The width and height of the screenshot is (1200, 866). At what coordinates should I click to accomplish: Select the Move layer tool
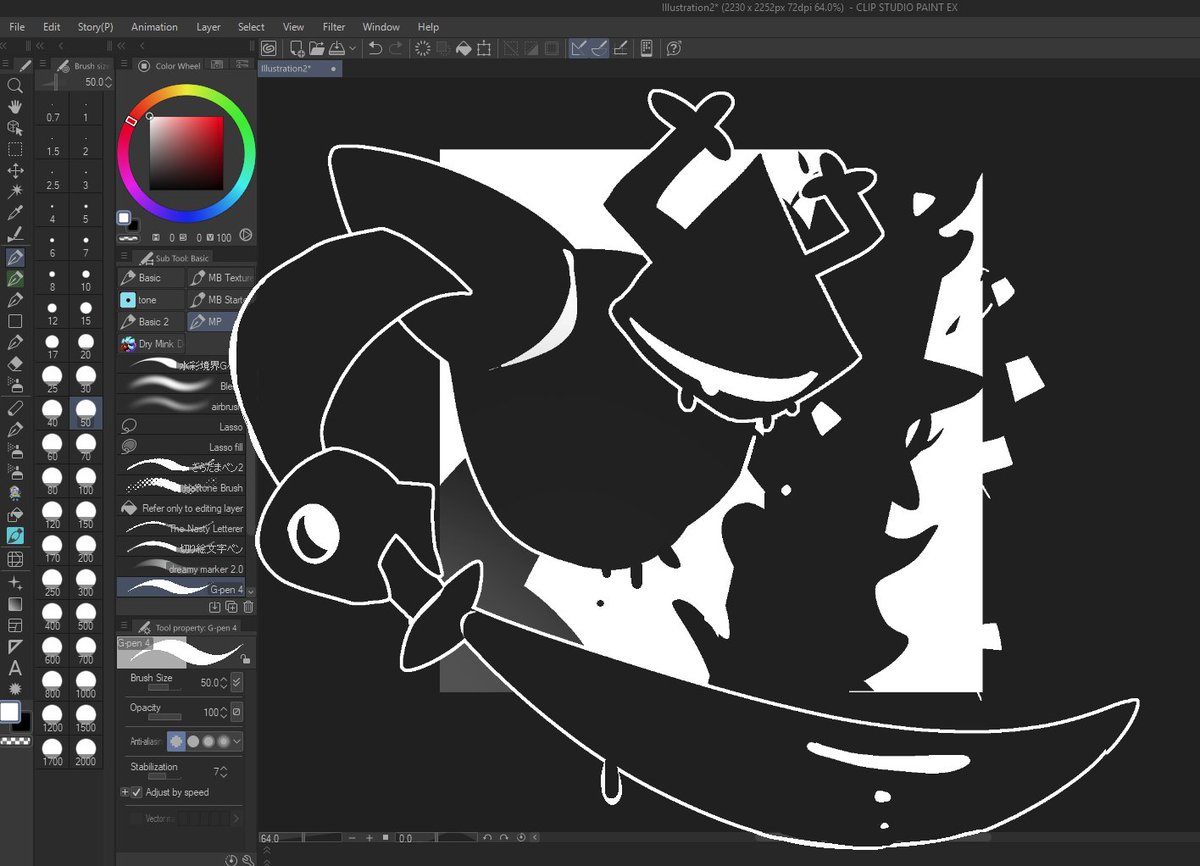15,171
